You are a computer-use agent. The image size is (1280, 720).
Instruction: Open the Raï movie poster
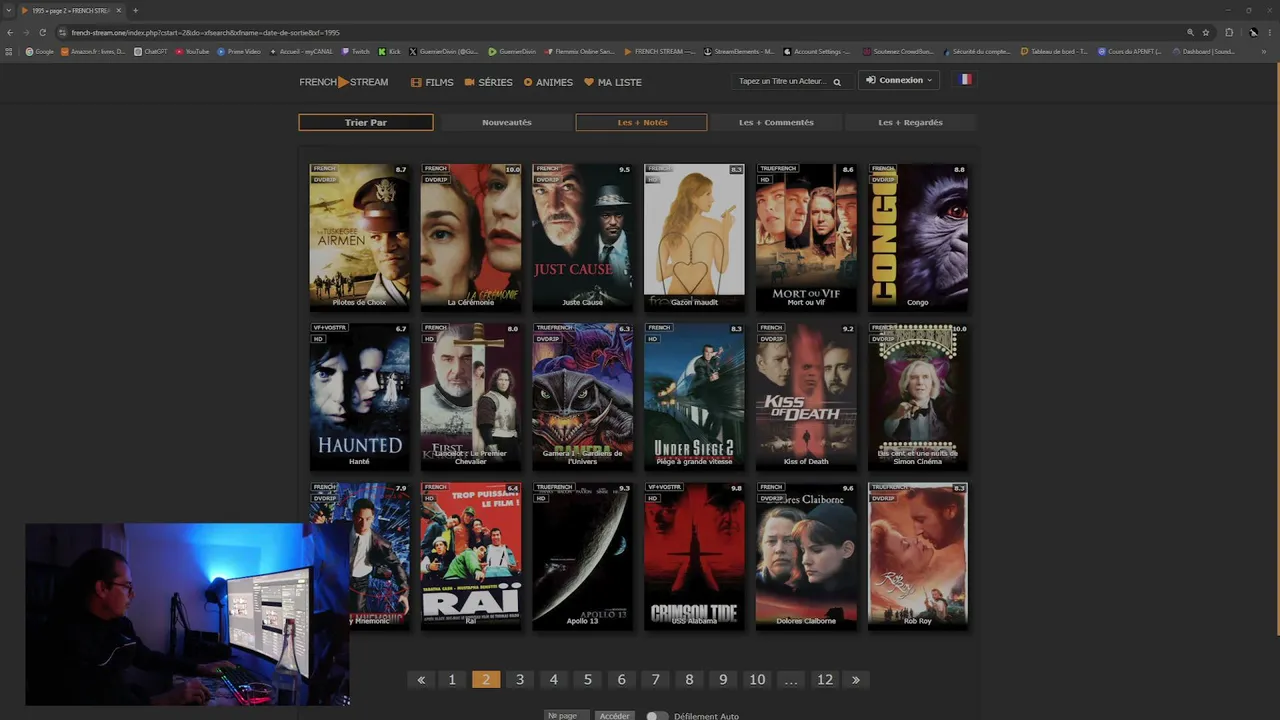[471, 556]
